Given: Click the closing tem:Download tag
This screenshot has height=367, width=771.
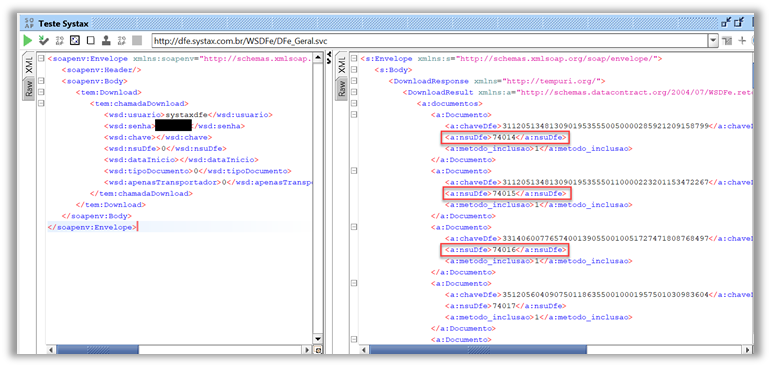Looking at the screenshot, I should 111,205.
